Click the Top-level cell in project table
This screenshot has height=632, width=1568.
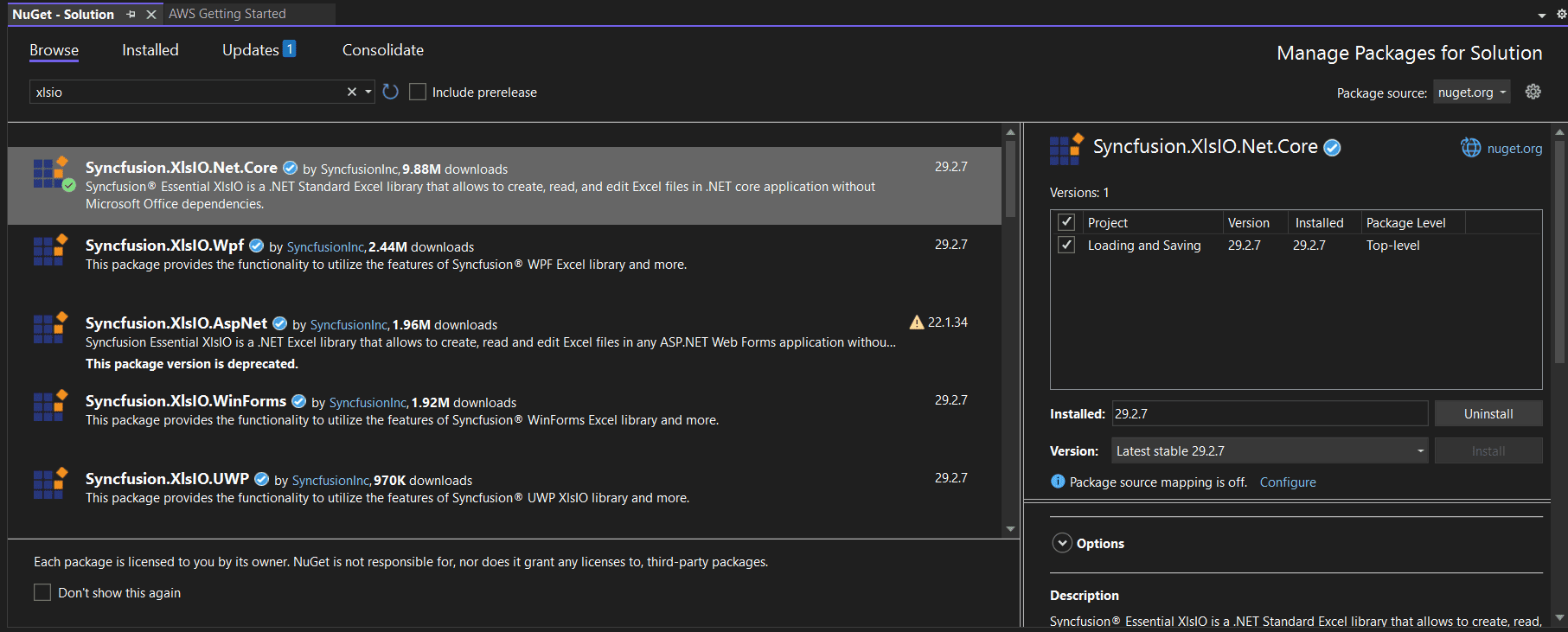[x=1393, y=246]
